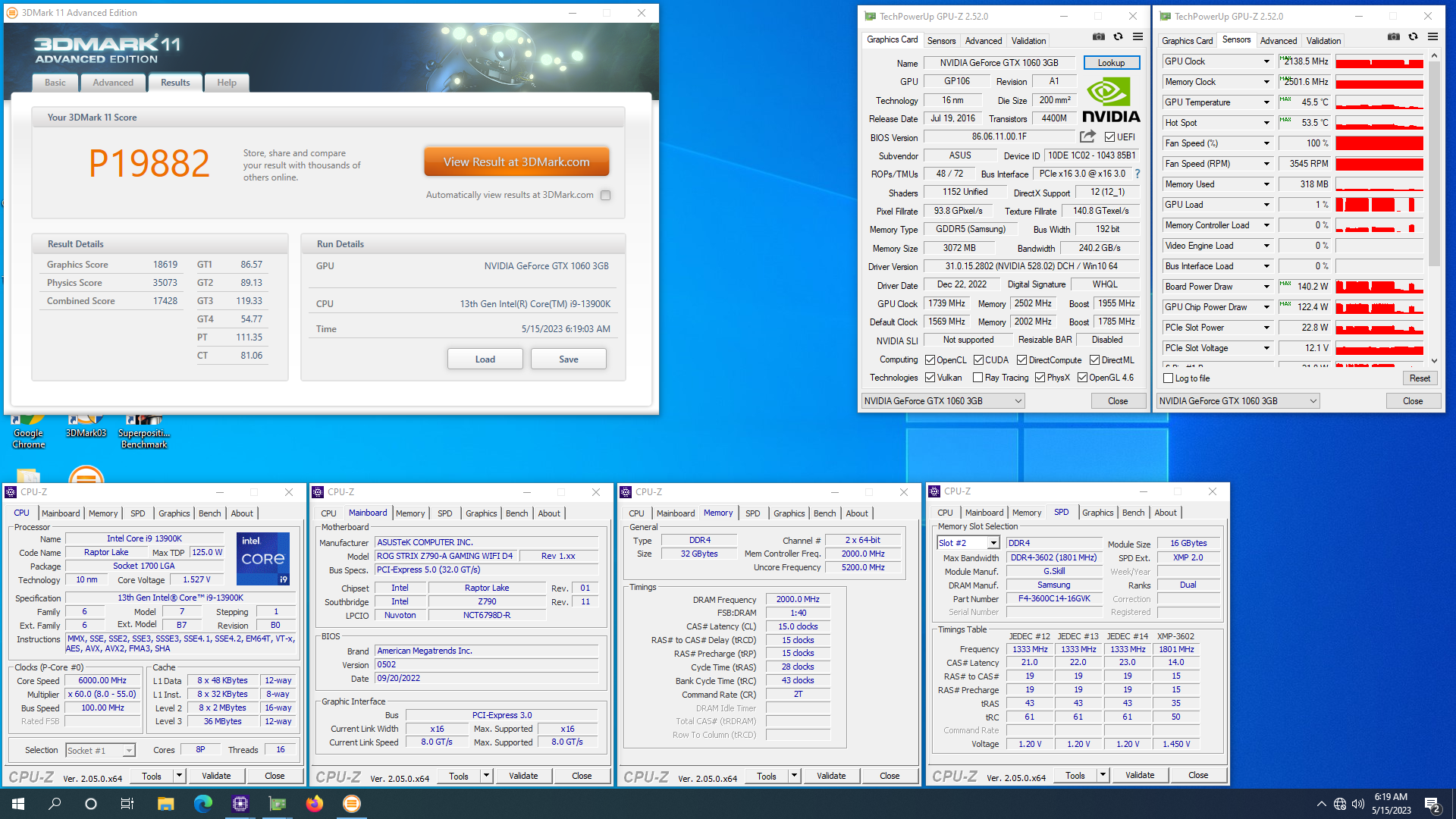Click View Result at 3DMark.com button
1456x819 pixels.
[x=516, y=162]
